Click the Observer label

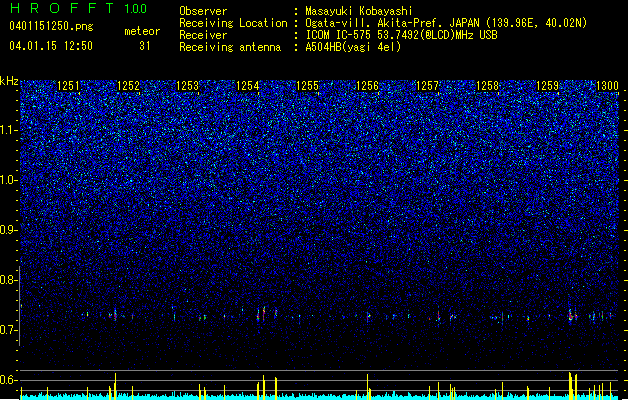(x=203, y=11)
